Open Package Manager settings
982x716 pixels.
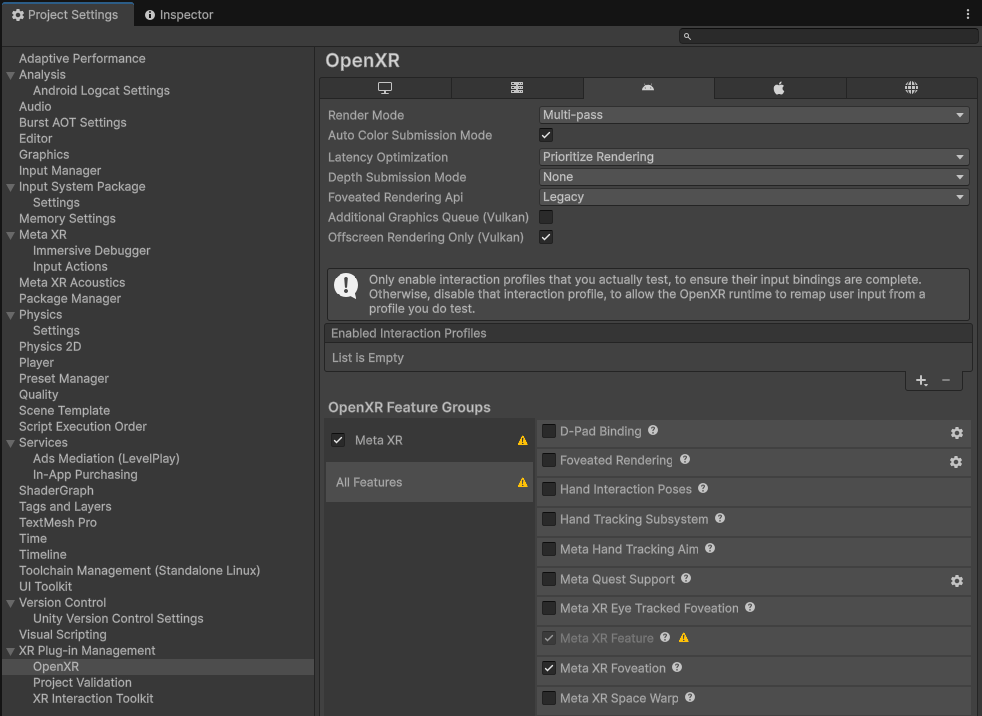70,298
